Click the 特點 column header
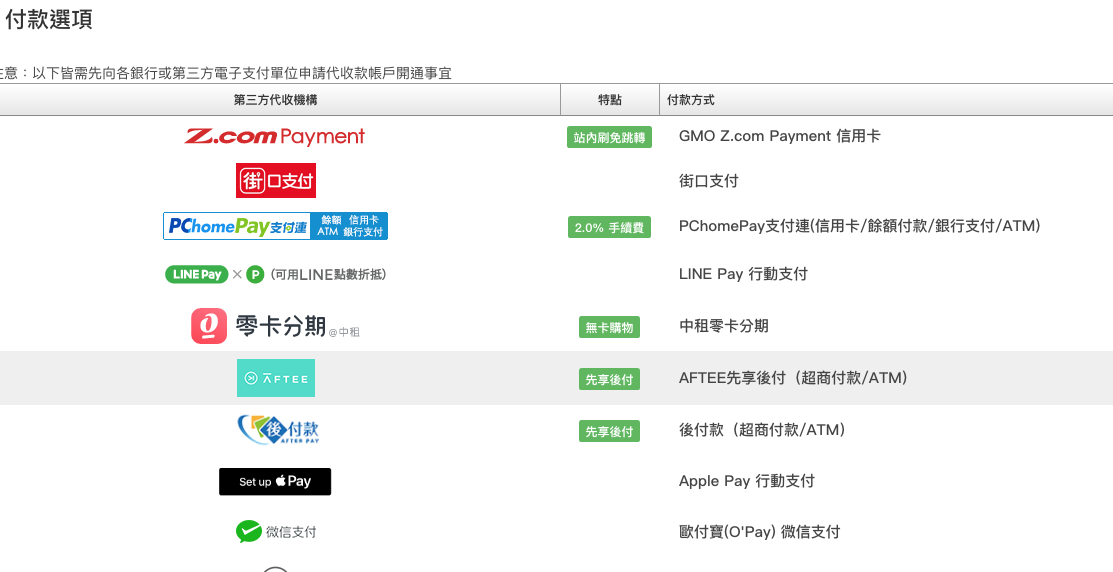This screenshot has height=572, width=1113. (x=610, y=100)
